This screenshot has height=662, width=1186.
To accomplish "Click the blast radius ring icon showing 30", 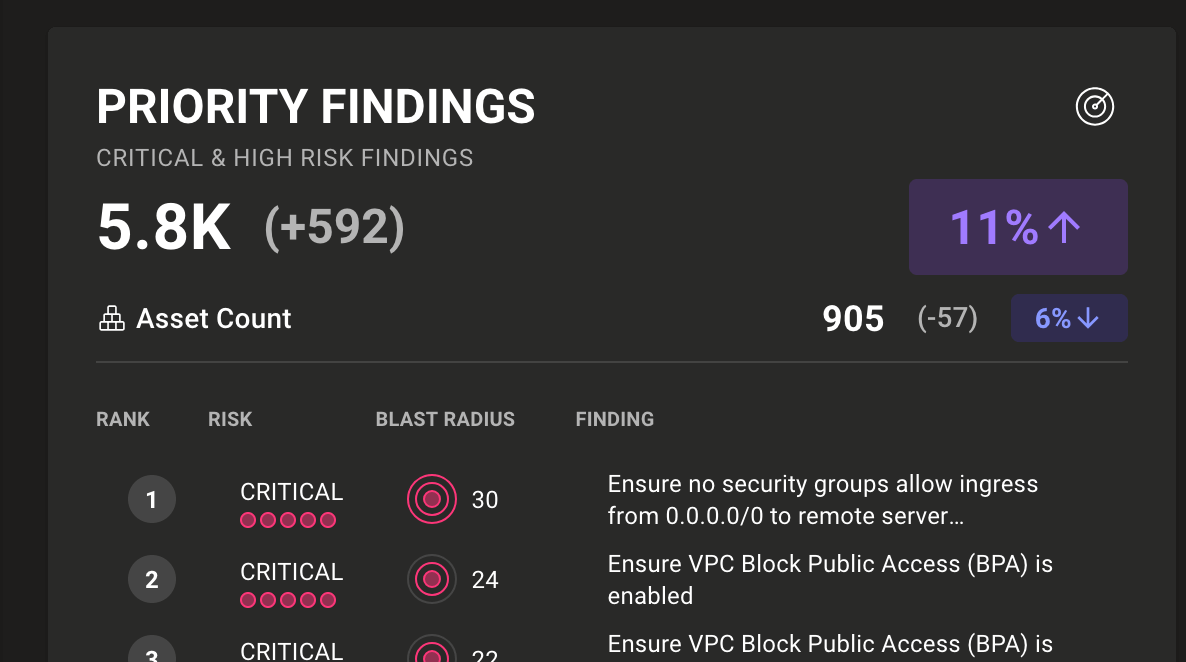I will click(431, 499).
